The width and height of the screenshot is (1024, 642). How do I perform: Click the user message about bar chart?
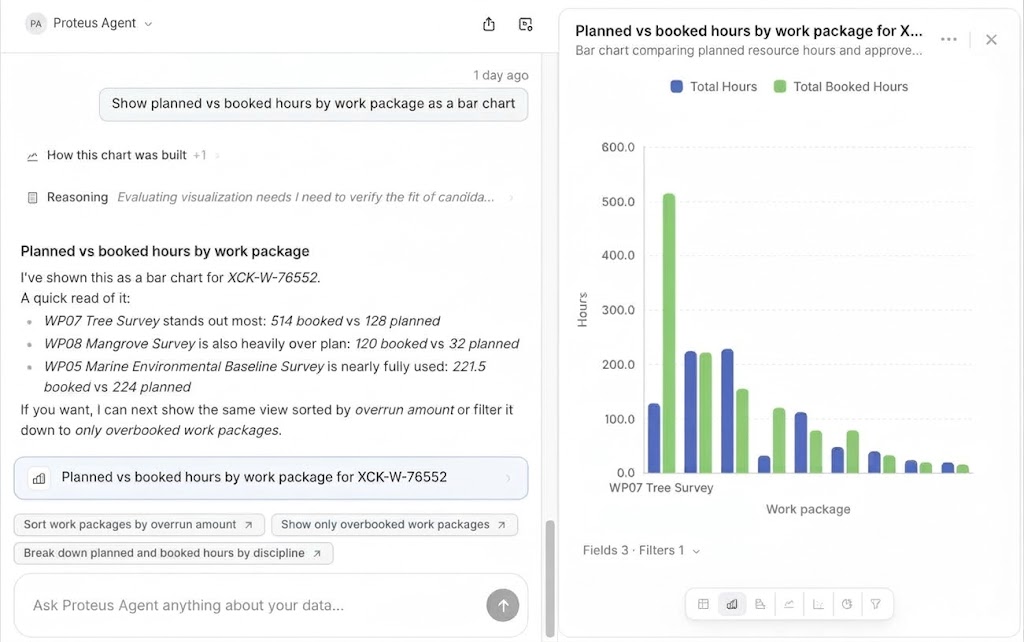tap(313, 104)
